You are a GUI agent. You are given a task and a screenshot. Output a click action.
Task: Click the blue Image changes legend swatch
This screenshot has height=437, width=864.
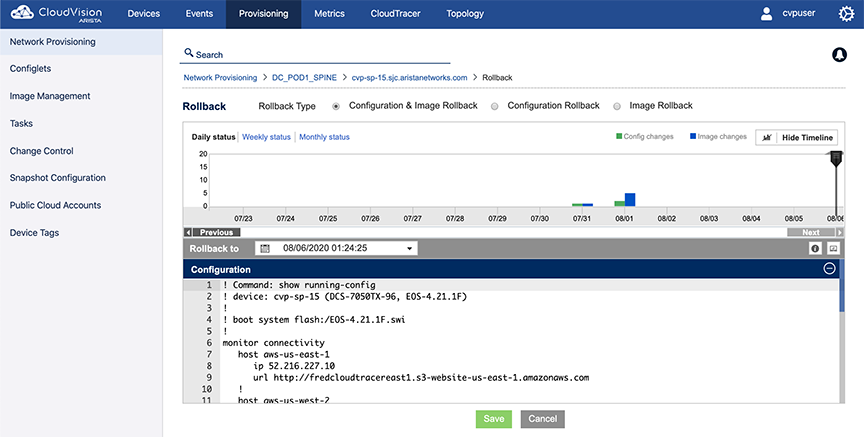693,136
